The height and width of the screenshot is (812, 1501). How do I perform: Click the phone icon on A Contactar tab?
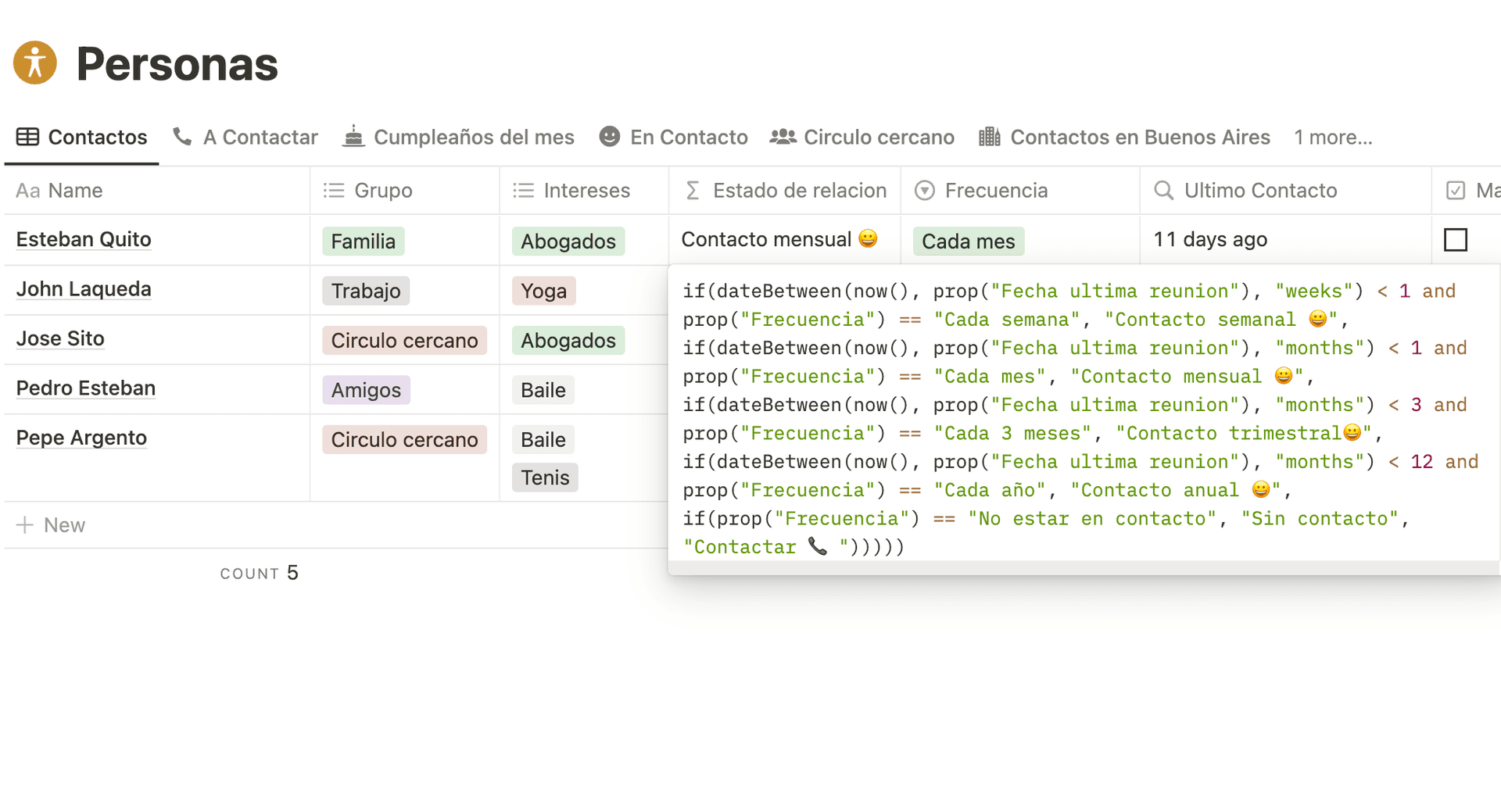(x=182, y=137)
